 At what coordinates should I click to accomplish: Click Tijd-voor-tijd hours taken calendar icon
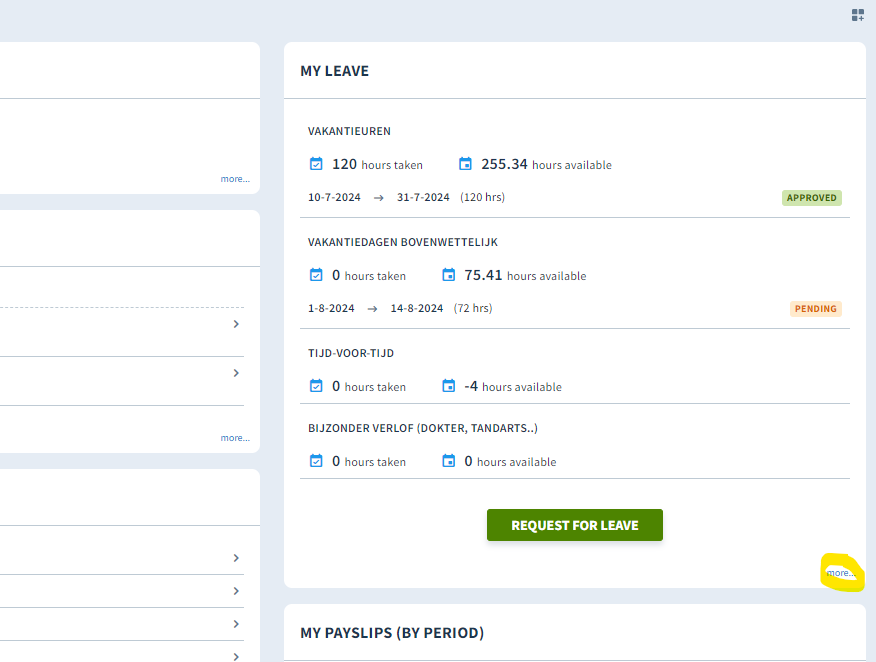tap(316, 386)
